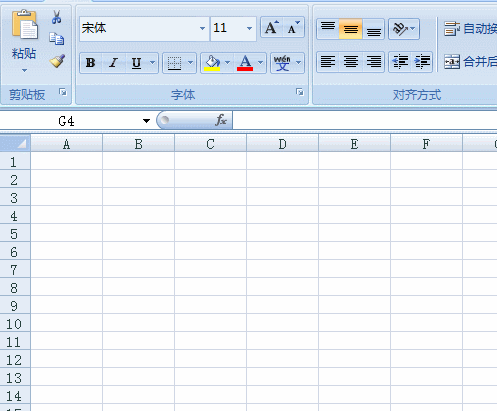Viewport: 497px width, 411px height.
Task: Toggle align text right
Action: pyautogui.click(x=374, y=62)
